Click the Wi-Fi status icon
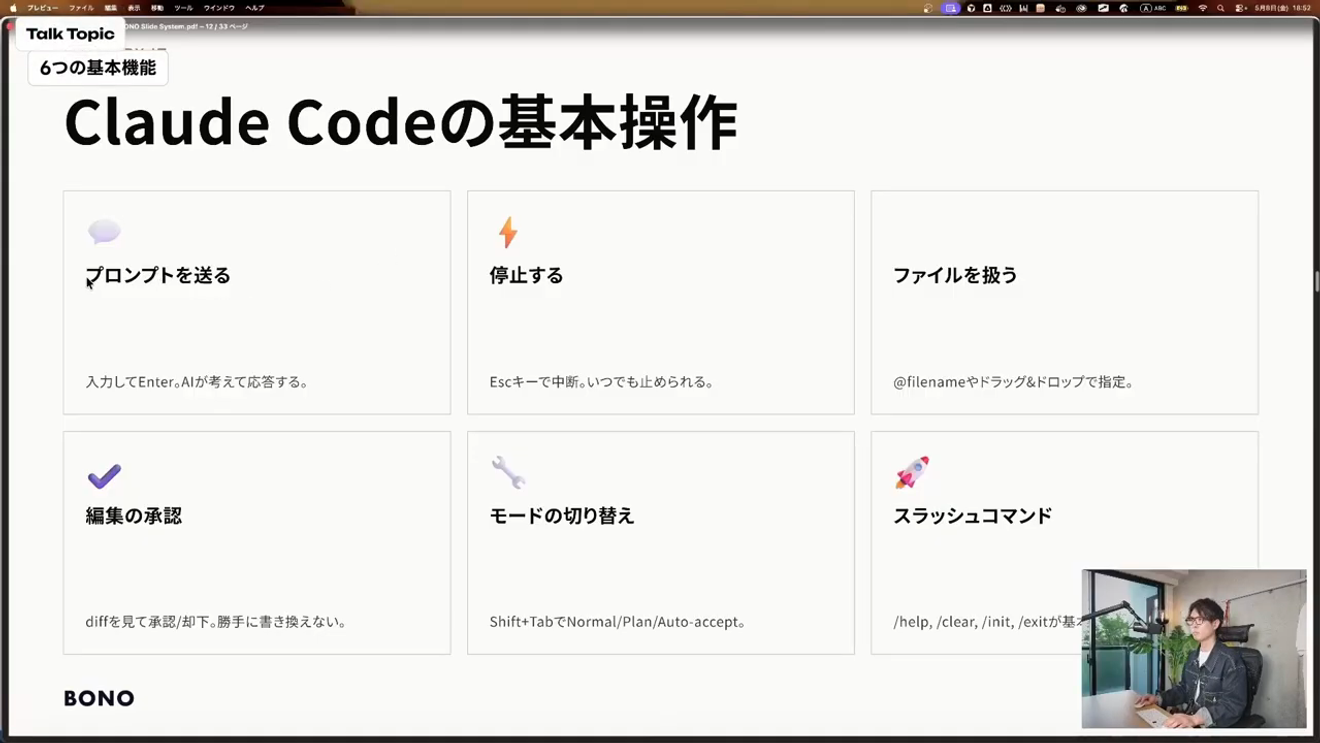This screenshot has height=743, width=1320. click(1203, 8)
